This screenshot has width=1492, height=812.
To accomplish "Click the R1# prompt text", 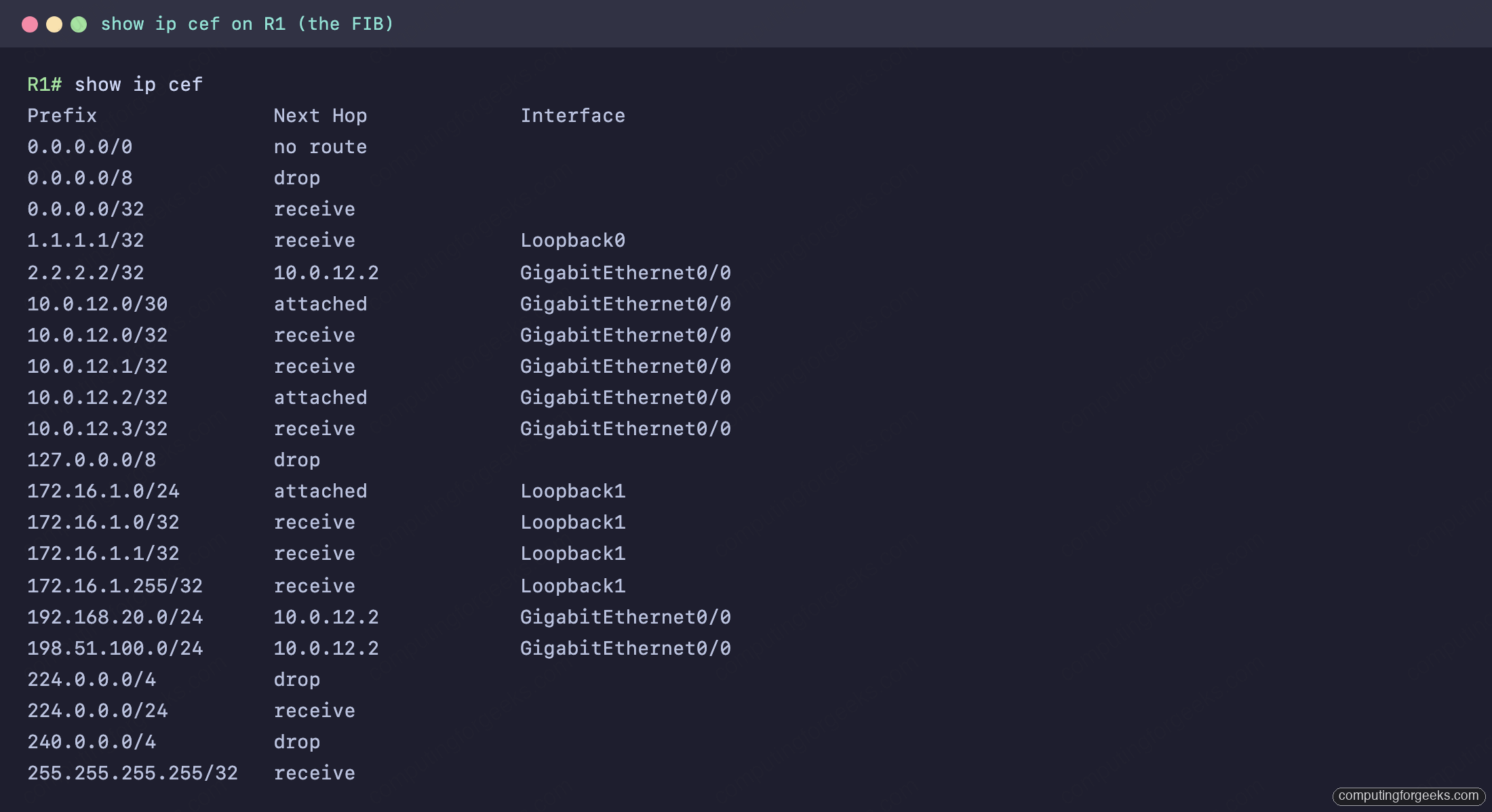I will coord(45,85).
